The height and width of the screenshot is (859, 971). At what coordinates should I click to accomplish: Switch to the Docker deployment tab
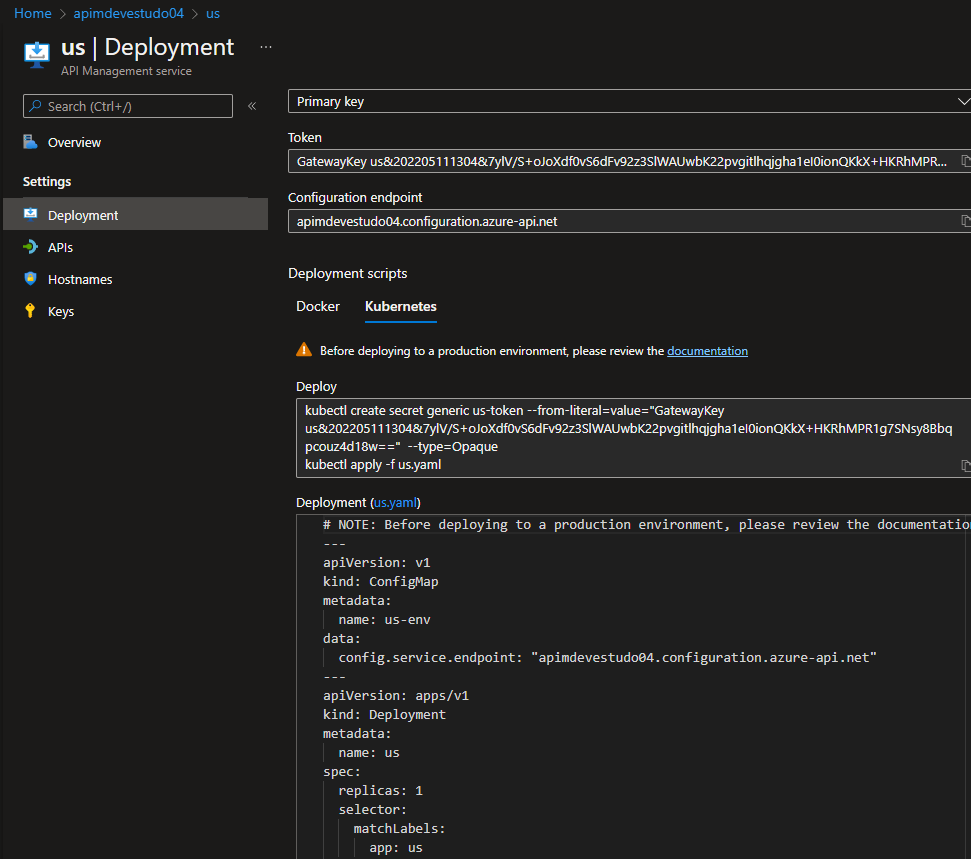[318, 306]
